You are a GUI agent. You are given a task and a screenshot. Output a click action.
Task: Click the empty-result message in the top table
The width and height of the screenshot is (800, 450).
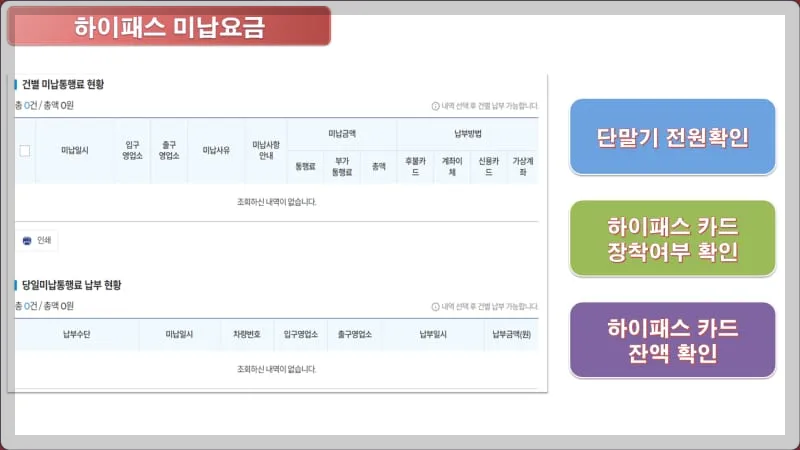point(277,202)
